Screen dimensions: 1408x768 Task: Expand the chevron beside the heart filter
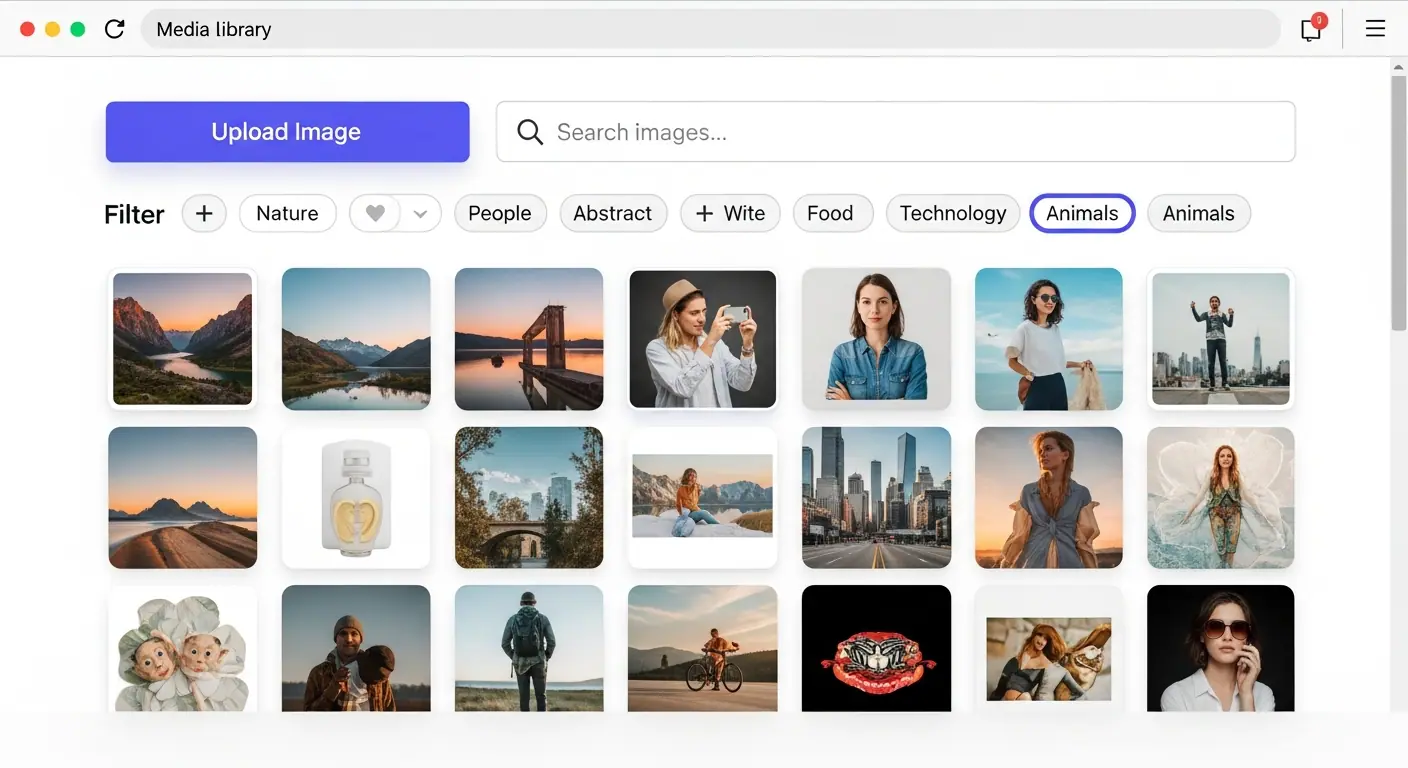pos(421,213)
